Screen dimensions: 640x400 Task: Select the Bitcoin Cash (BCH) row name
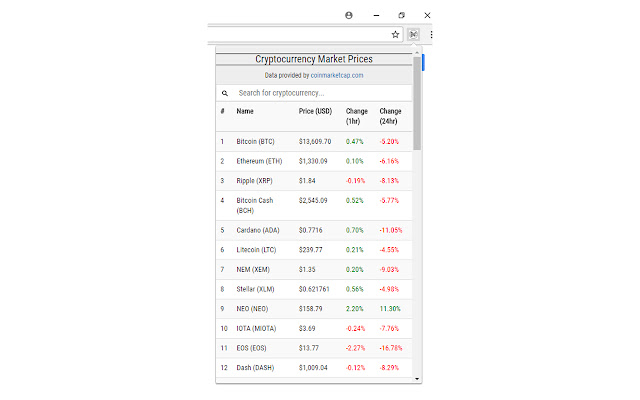(255, 205)
